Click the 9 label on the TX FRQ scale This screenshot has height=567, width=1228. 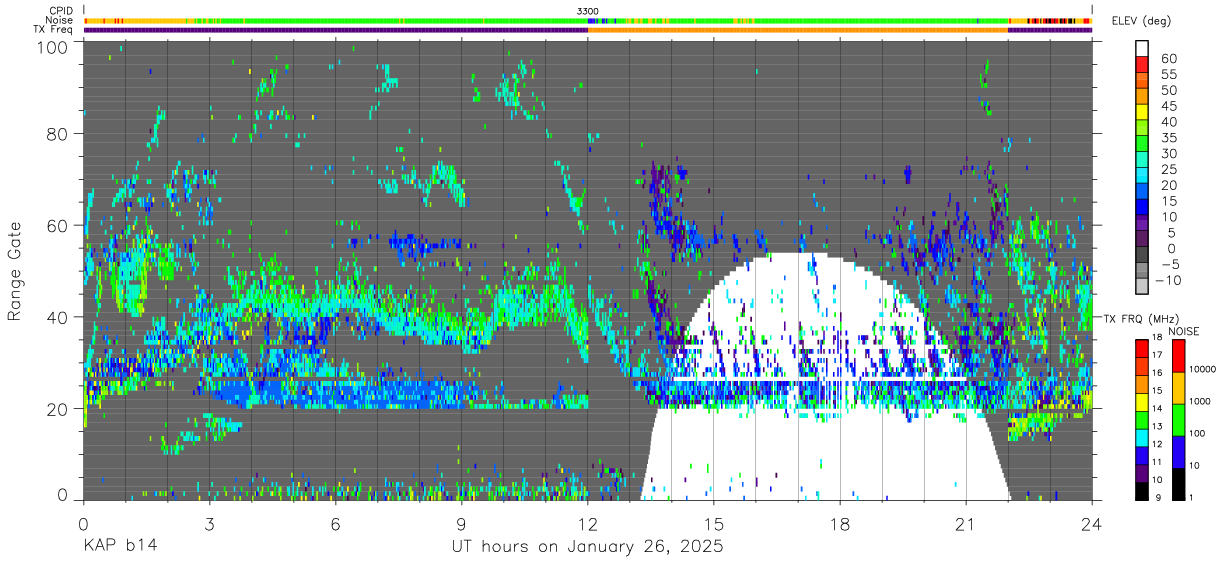[1159, 499]
